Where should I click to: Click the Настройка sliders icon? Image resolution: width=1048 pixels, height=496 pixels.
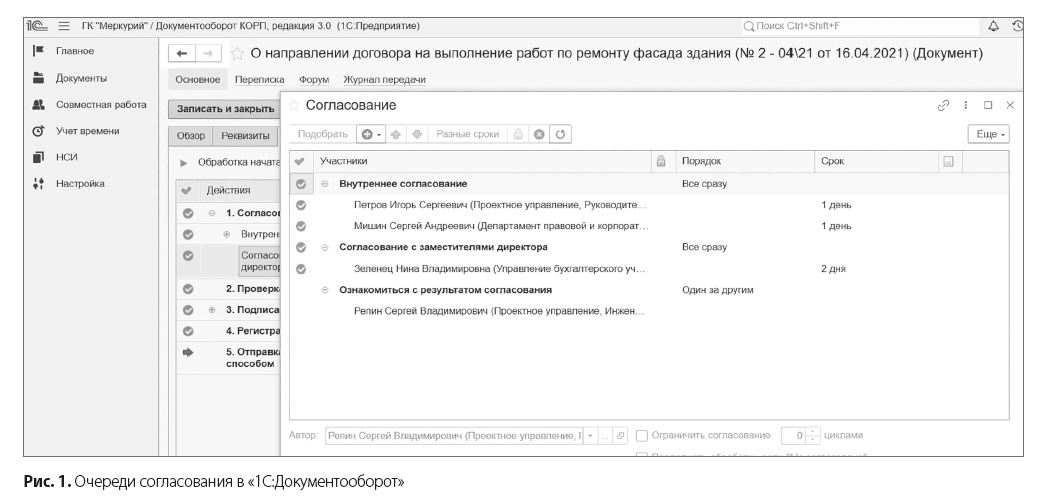click(x=38, y=184)
